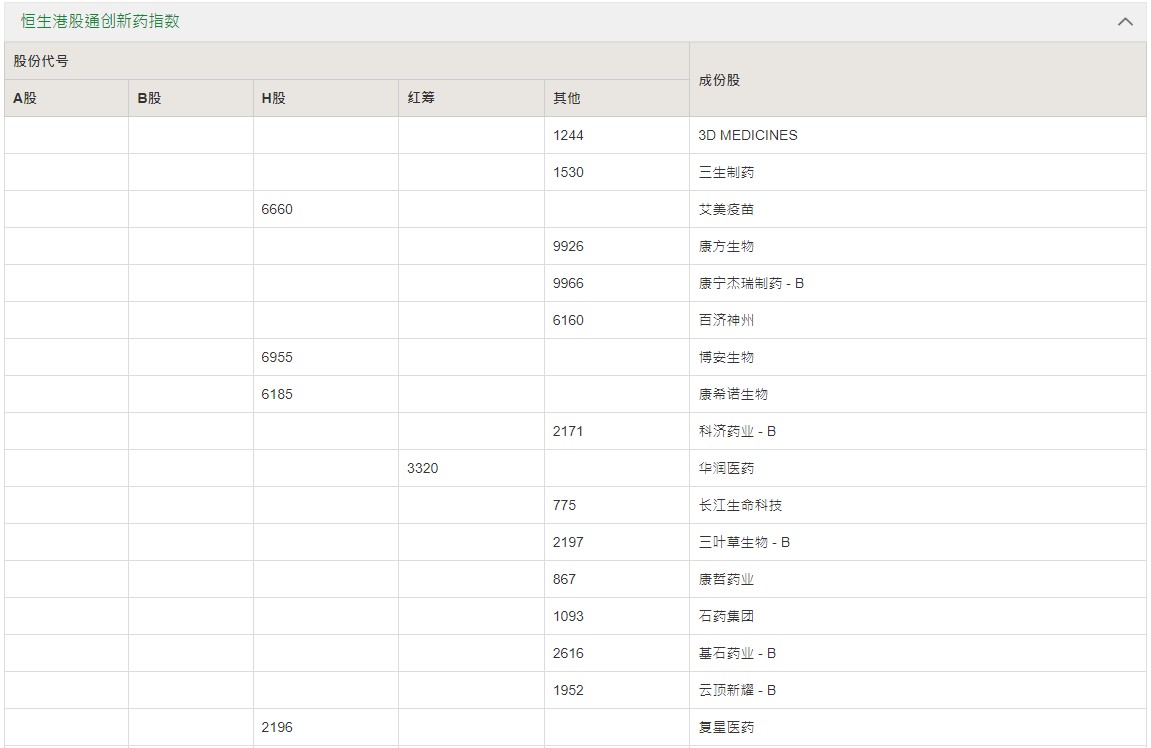Click red chip code 3320
Screen dimensions: 1151x748
pyautogui.click(x=422, y=468)
